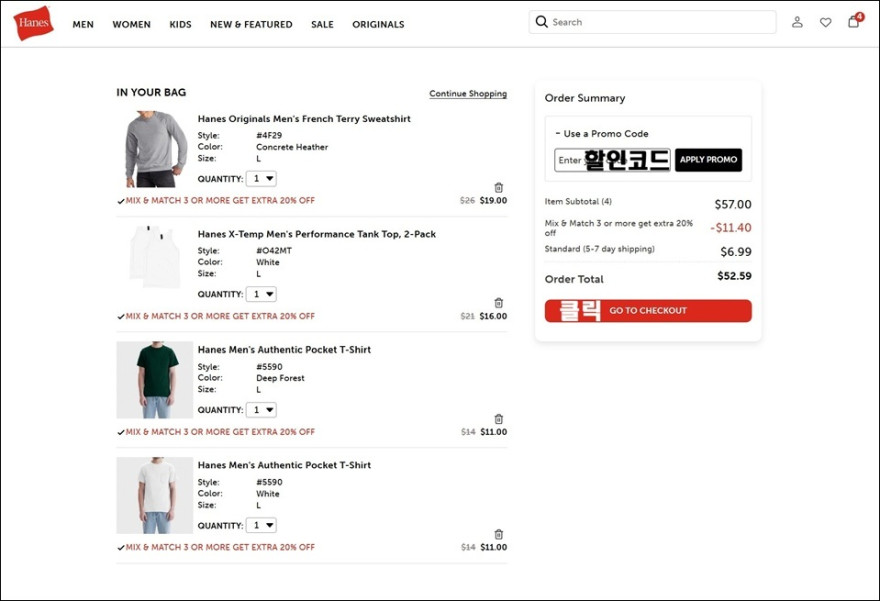Click Mix & Match offer under Sweatshirt
The width and height of the screenshot is (880, 601).
[x=220, y=200]
